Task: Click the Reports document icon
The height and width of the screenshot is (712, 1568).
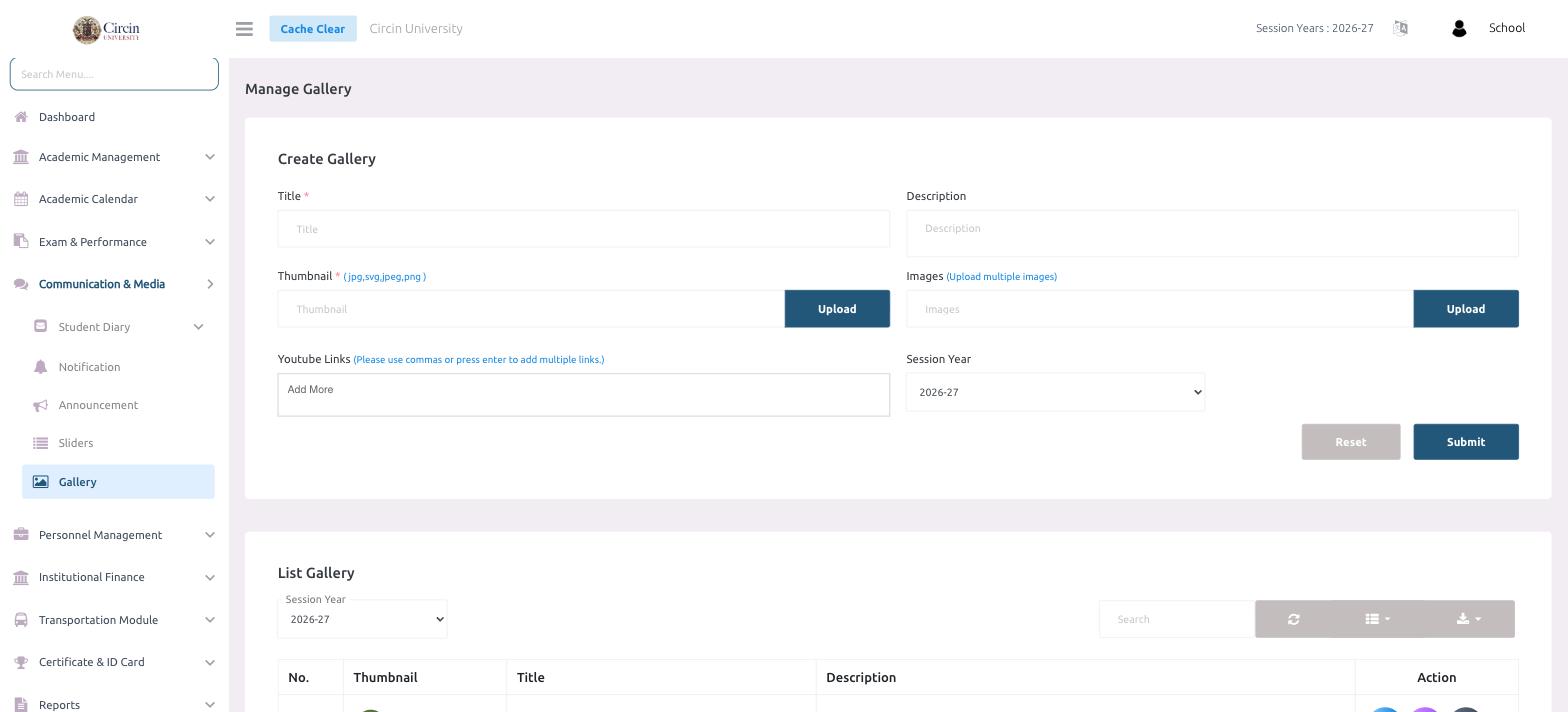Action: (x=21, y=705)
